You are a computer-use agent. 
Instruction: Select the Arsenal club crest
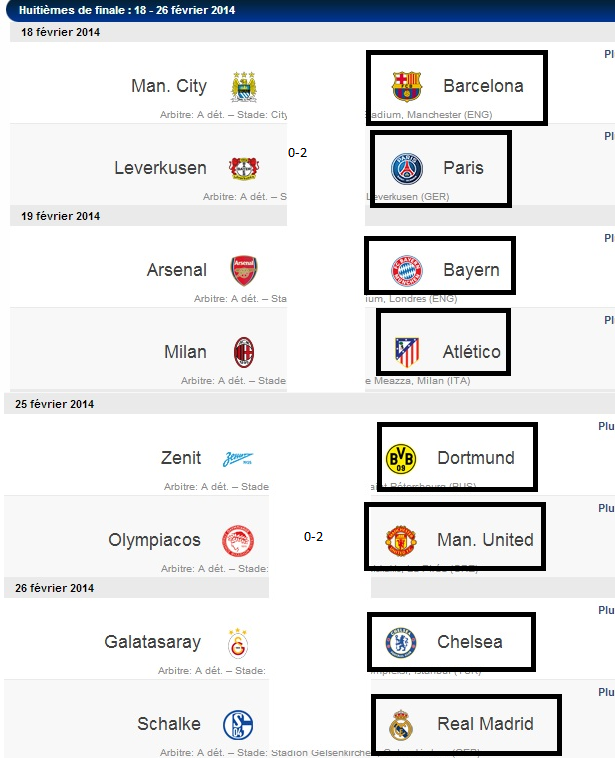[244, 270]
